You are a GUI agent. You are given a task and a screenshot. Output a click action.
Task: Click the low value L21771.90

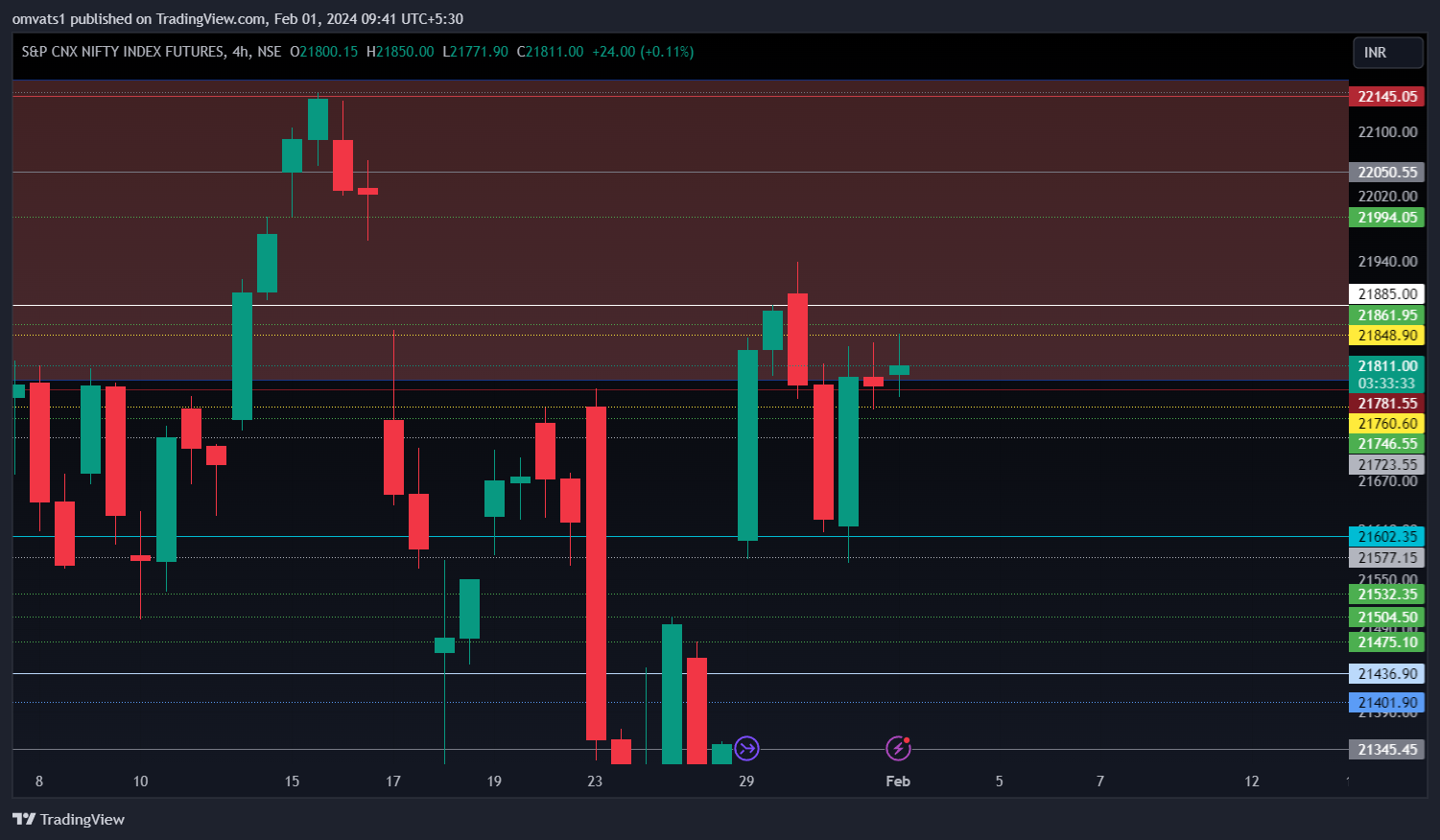click(x=475, y=52)
